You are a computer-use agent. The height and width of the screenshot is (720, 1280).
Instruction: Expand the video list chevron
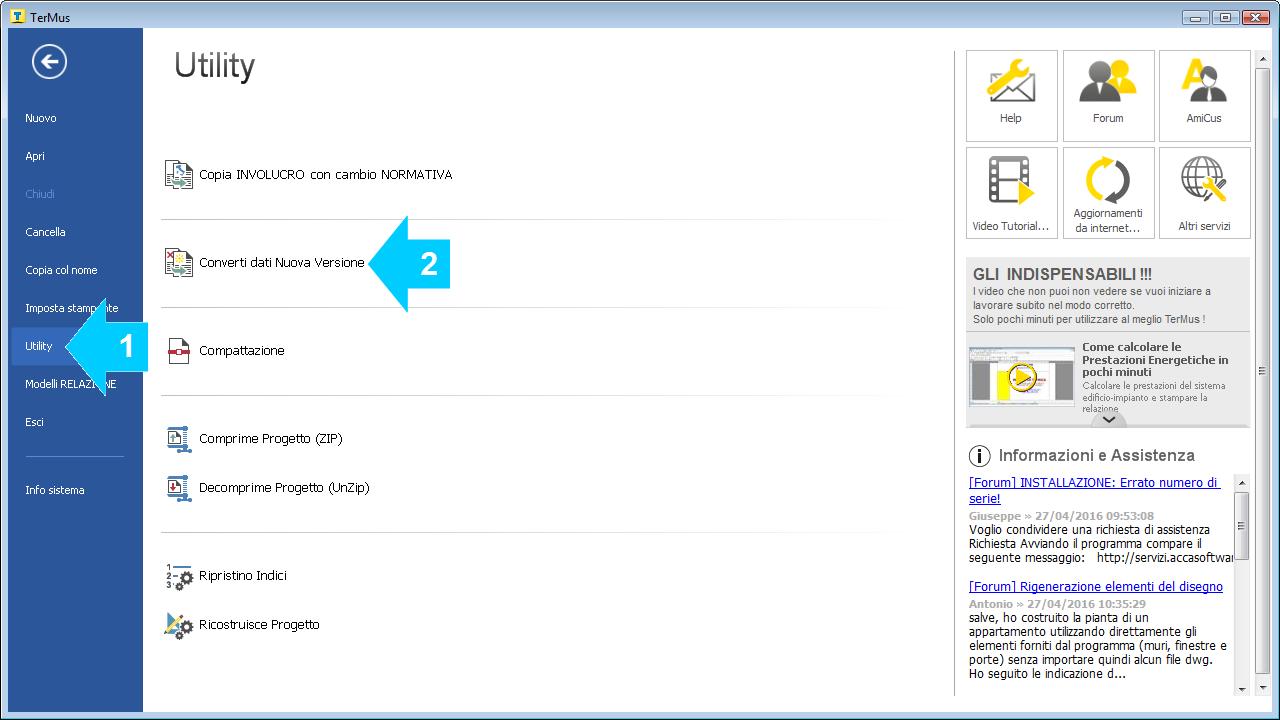1108,419
